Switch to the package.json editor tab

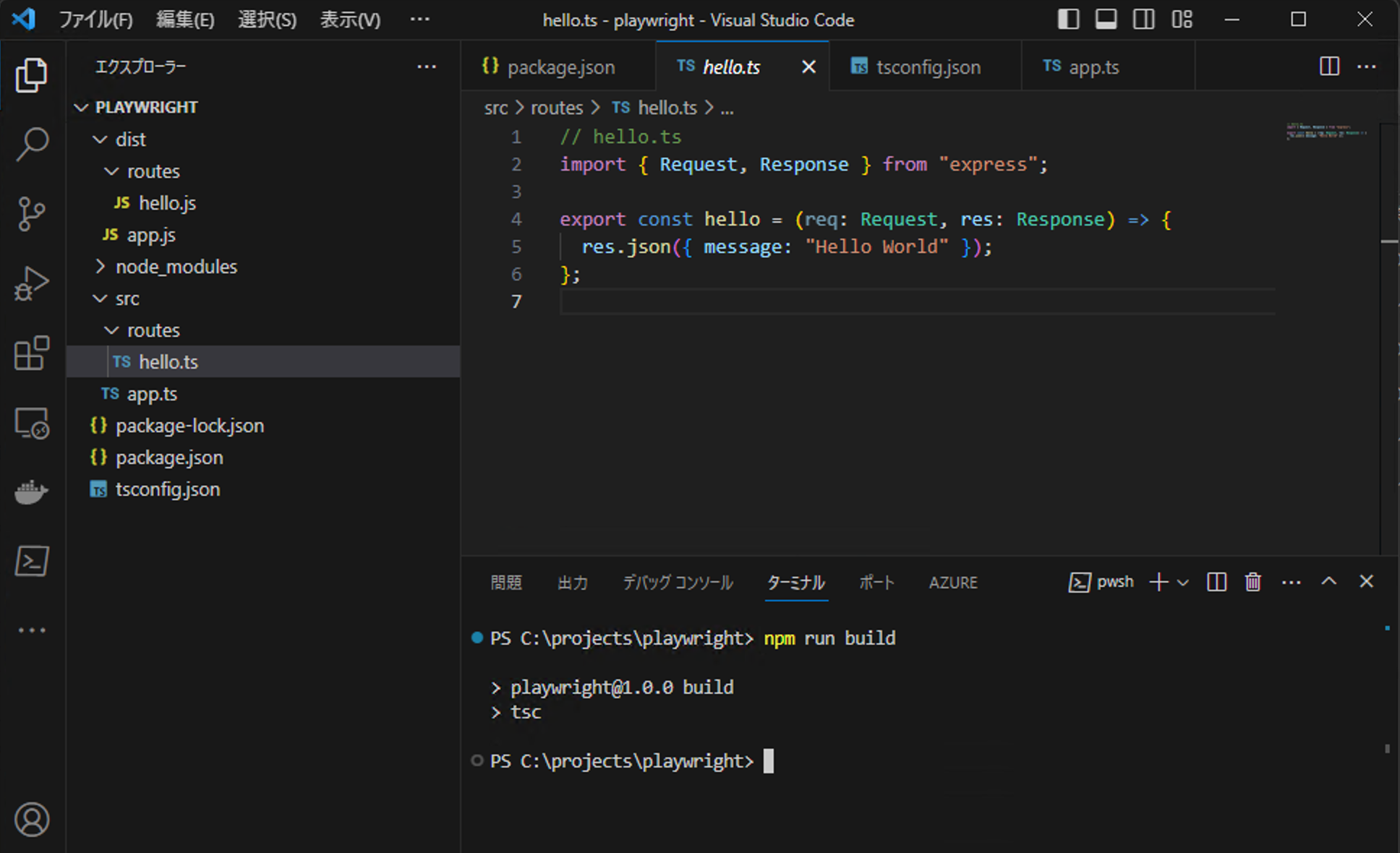click(558, 67)
